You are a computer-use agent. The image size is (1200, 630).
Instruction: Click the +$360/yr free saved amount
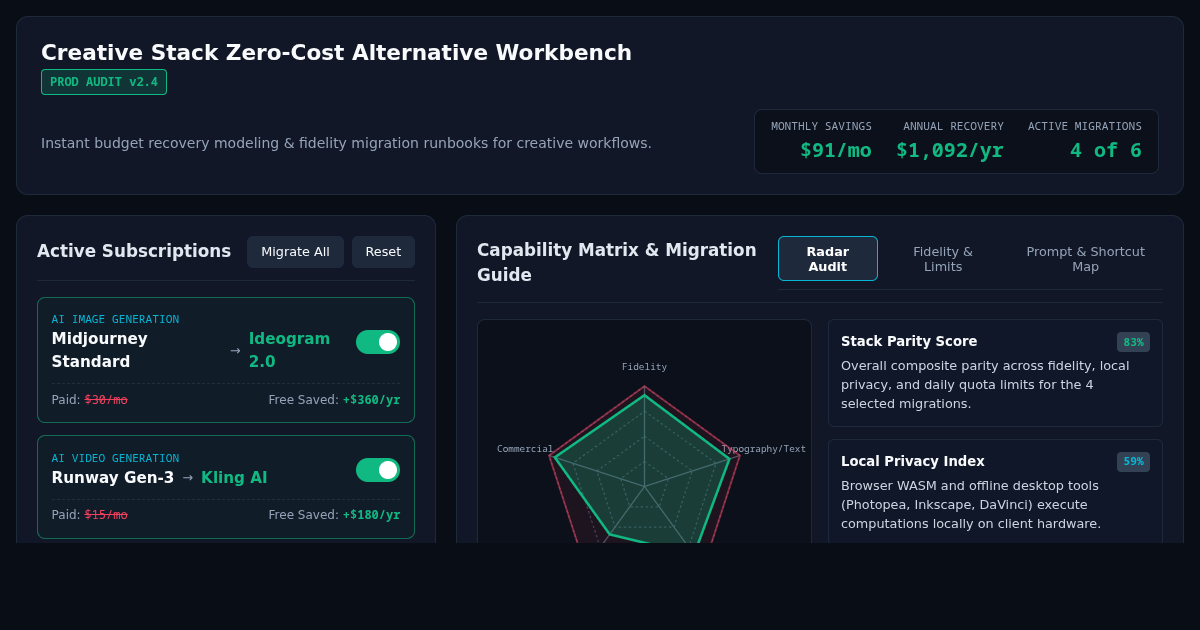[x=371, y=400]
